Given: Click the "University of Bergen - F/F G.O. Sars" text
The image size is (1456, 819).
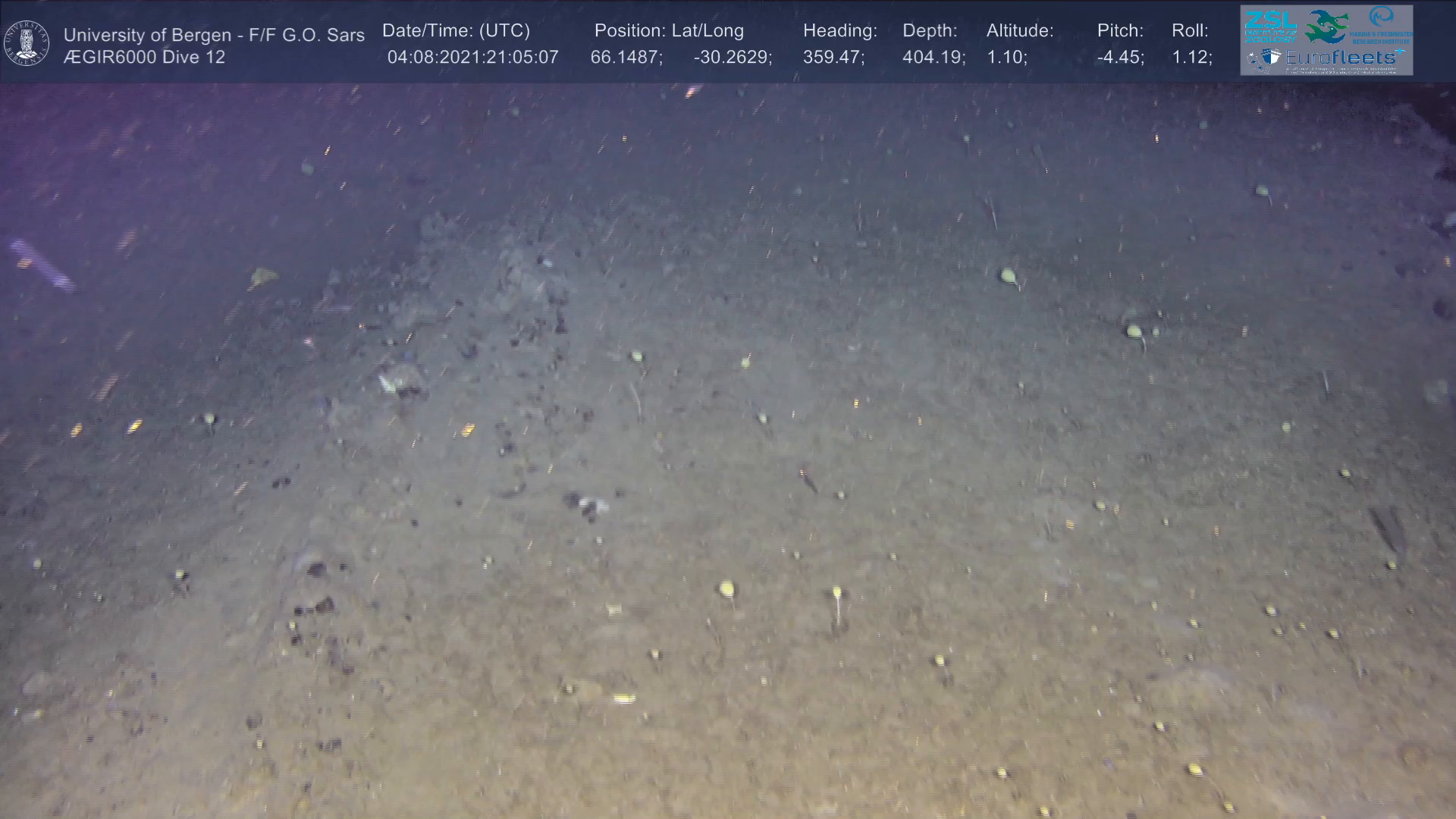Looking at the screenshot, I should (214, 35).
